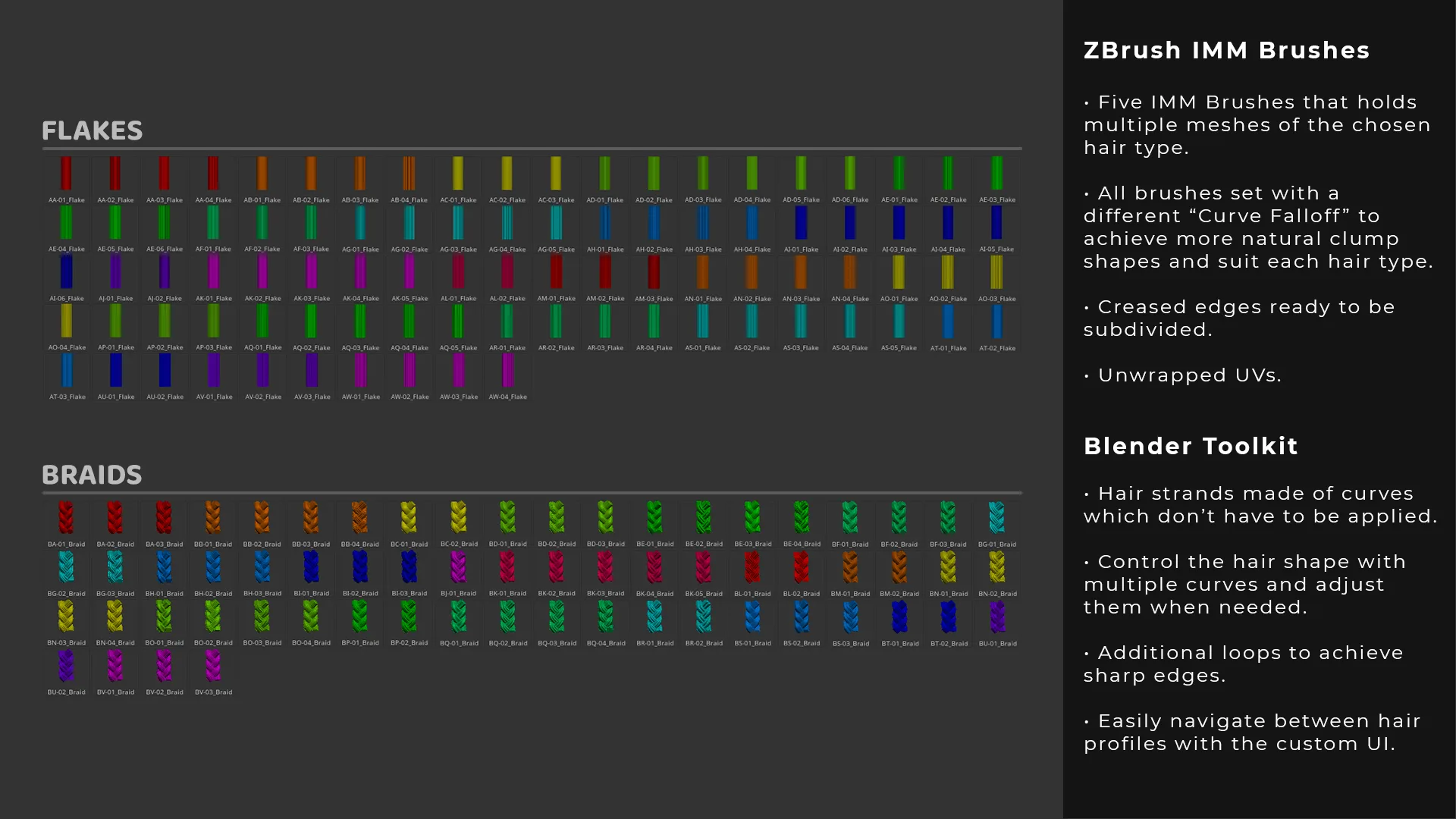Image resolution: width=1456 pixels, height=819 pixels.
Task: Select the BU-02_Braid purple braid
Action: (x=67, y=667)
